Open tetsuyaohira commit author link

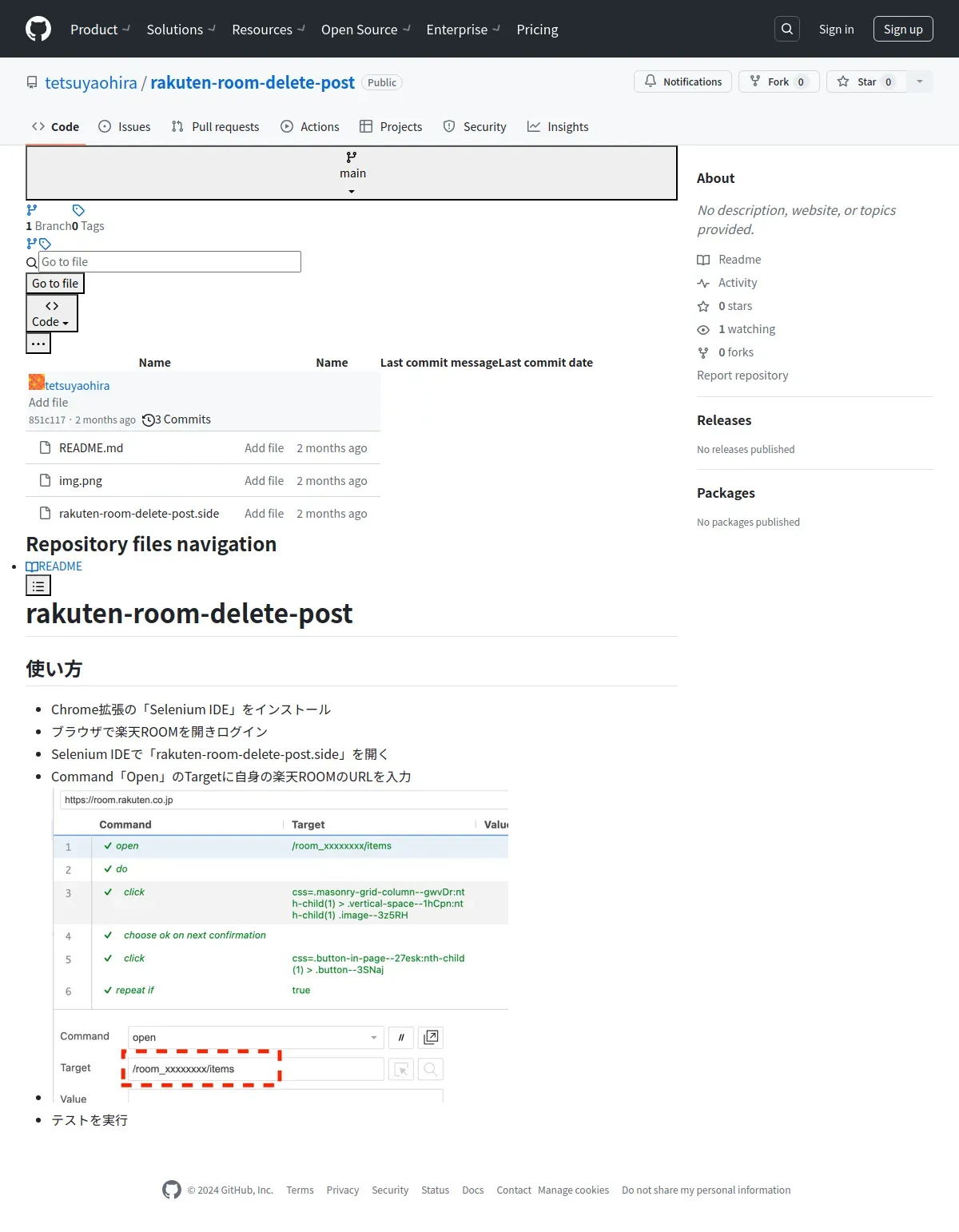pos(78,385)
